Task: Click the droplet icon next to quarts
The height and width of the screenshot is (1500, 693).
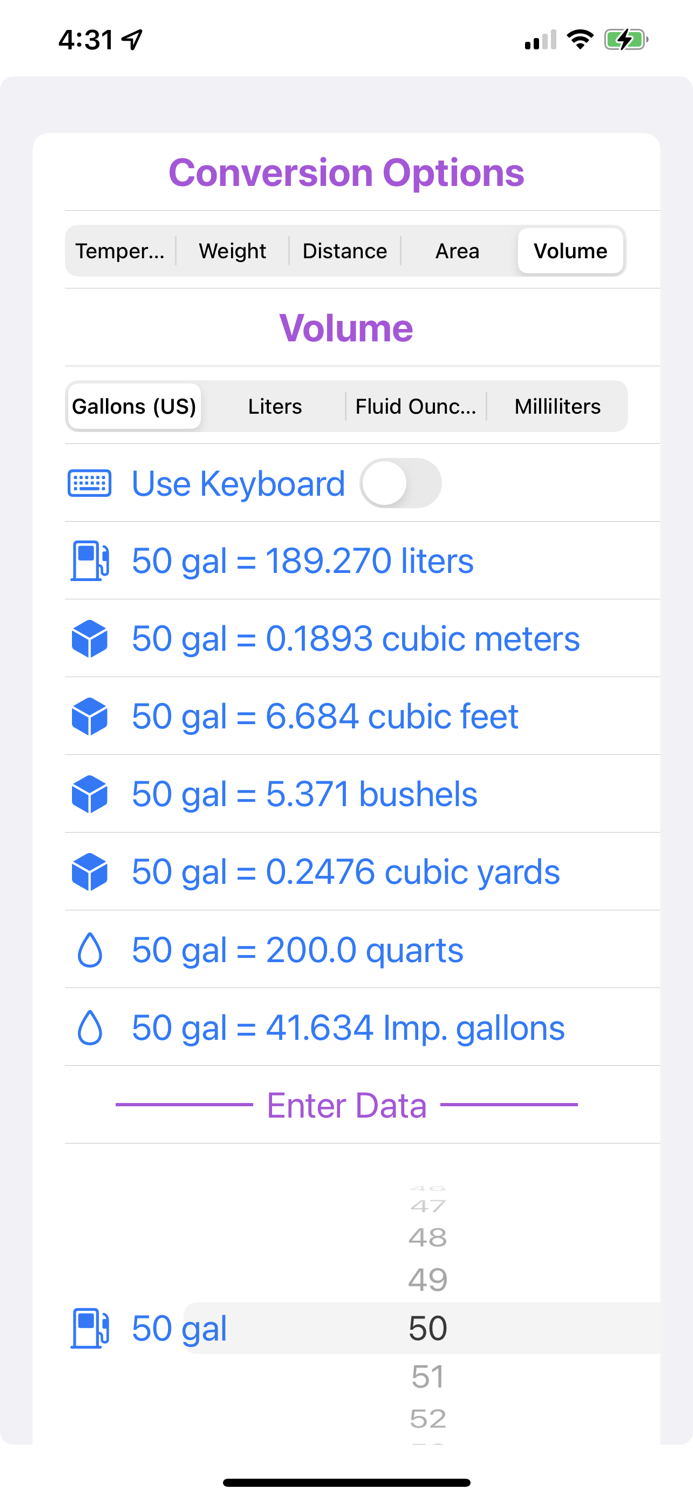Action: (x=89, y=950)
